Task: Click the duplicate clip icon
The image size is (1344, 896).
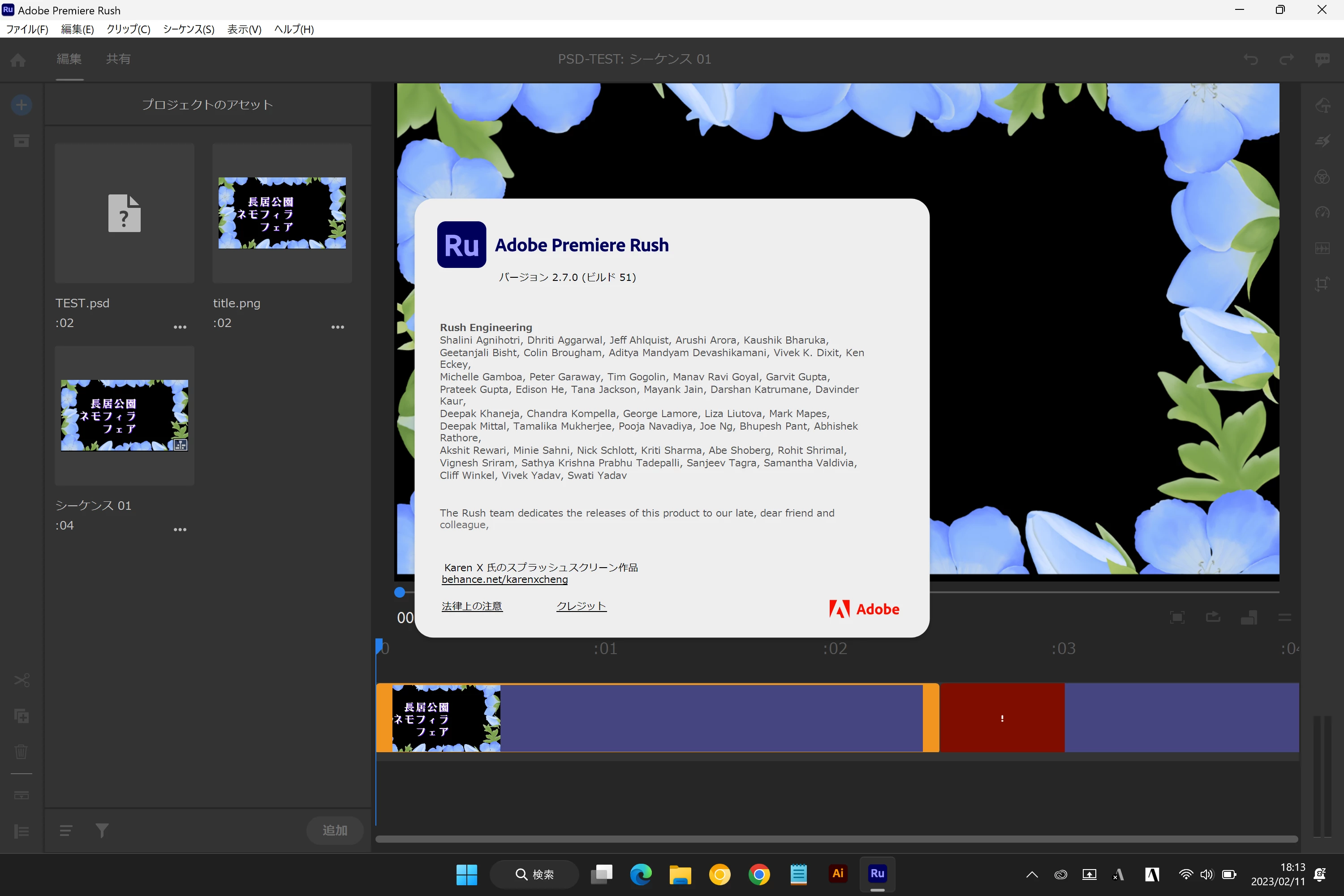Action: tap(21, 715)
